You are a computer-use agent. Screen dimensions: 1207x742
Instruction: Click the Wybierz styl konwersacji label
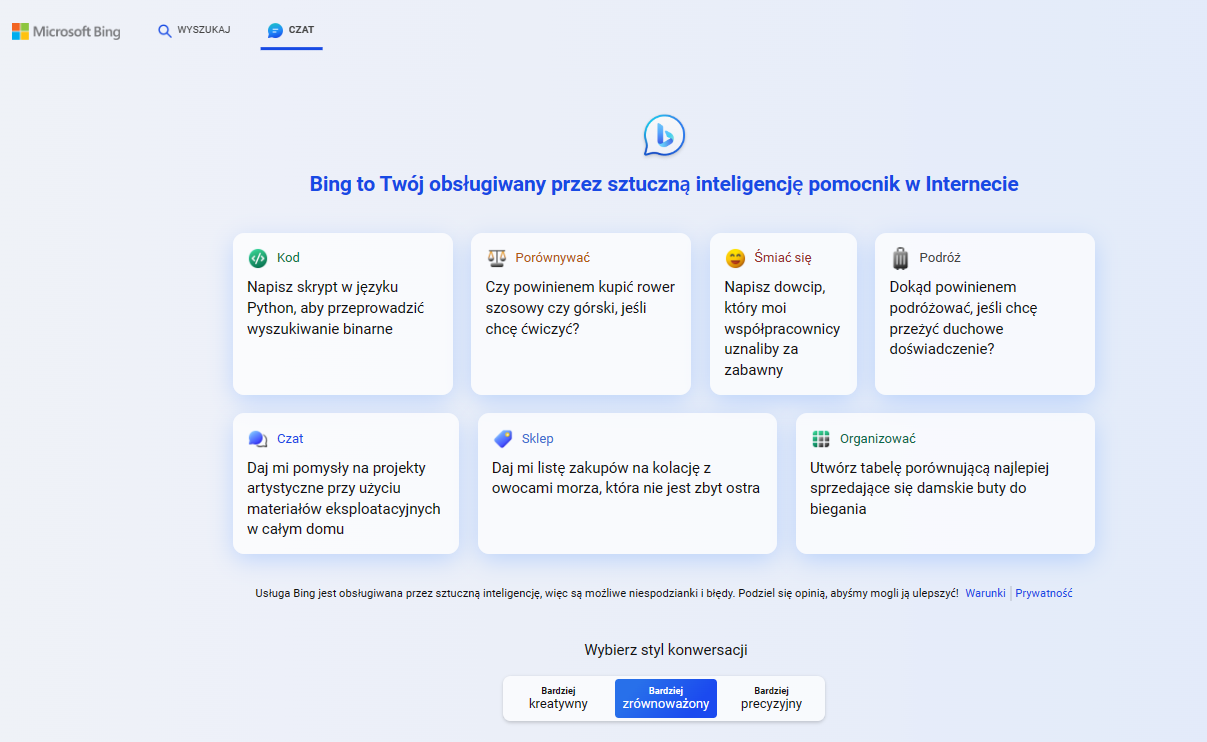(666, 650)
